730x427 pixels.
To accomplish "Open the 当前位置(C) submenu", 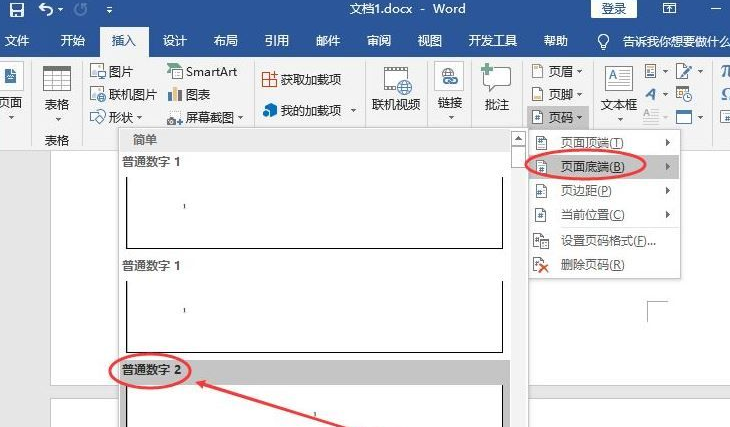I will click(x=604, y=215).
